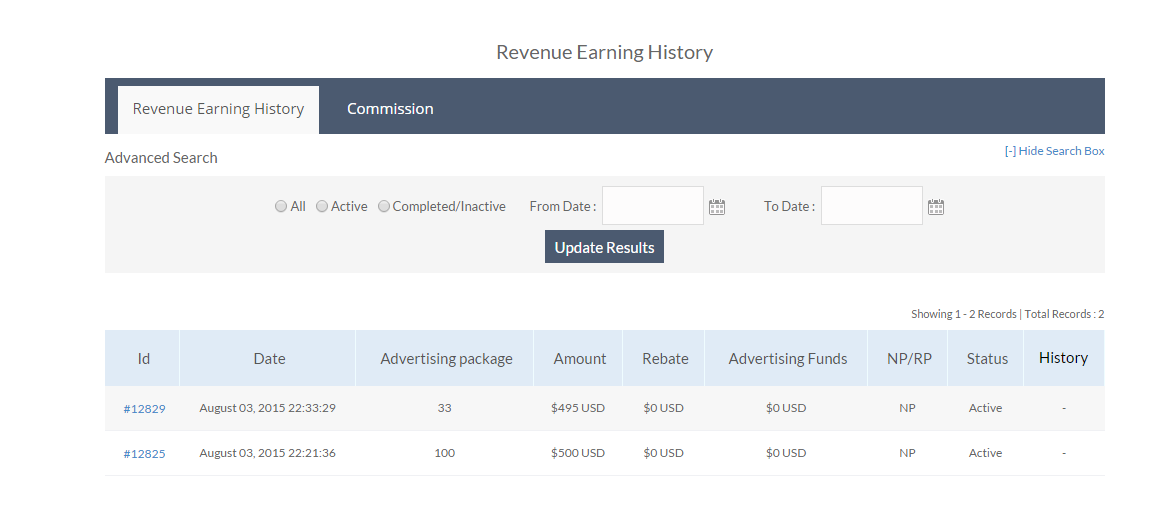Open the To Date calendar picker icon
The height and width of the screenshot is (510, 1164).
pyautogui.click(x=935, y=207)
